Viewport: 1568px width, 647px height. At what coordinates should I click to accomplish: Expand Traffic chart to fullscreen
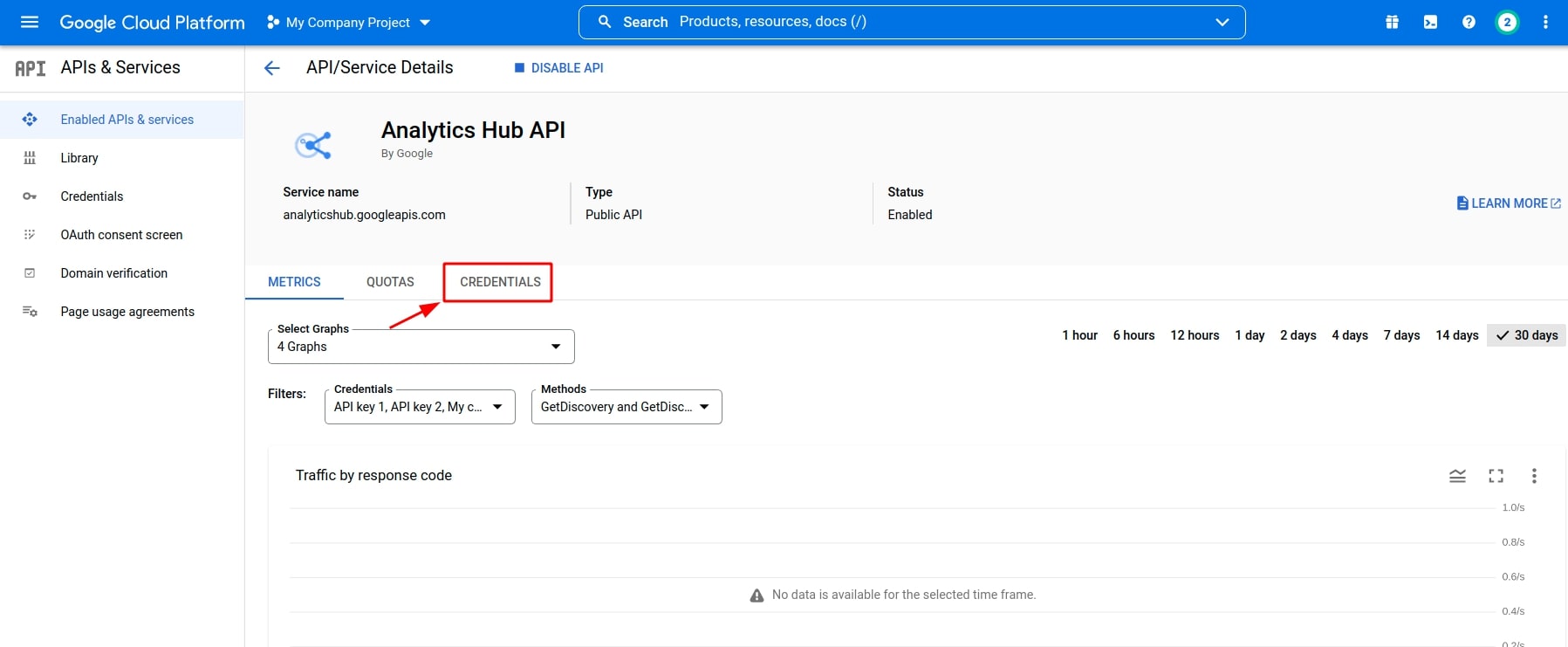1496,476
